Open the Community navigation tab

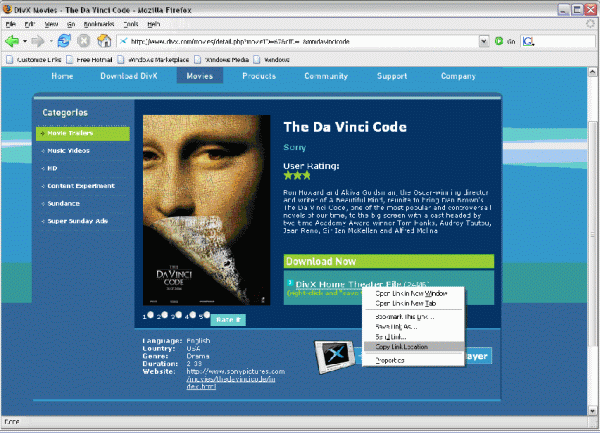[326, 76]
